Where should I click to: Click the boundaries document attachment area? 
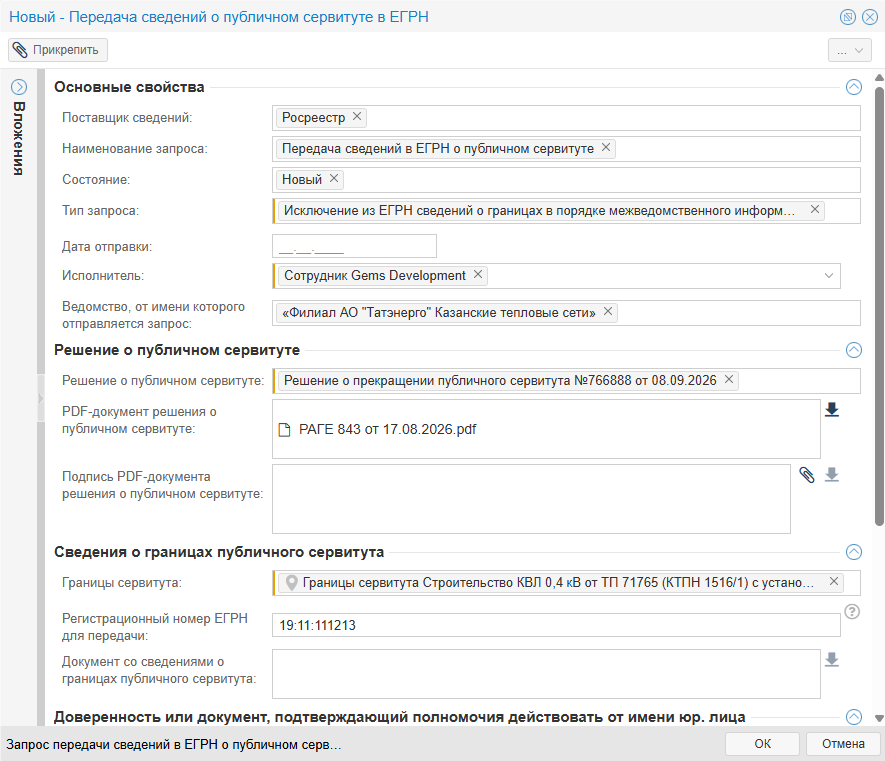pos(546,674)
